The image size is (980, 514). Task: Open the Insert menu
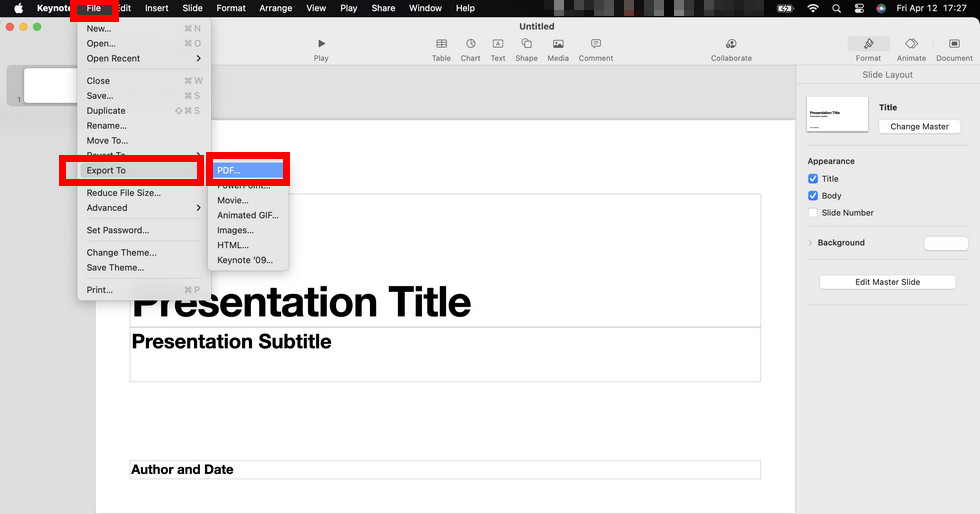(156, 8)
